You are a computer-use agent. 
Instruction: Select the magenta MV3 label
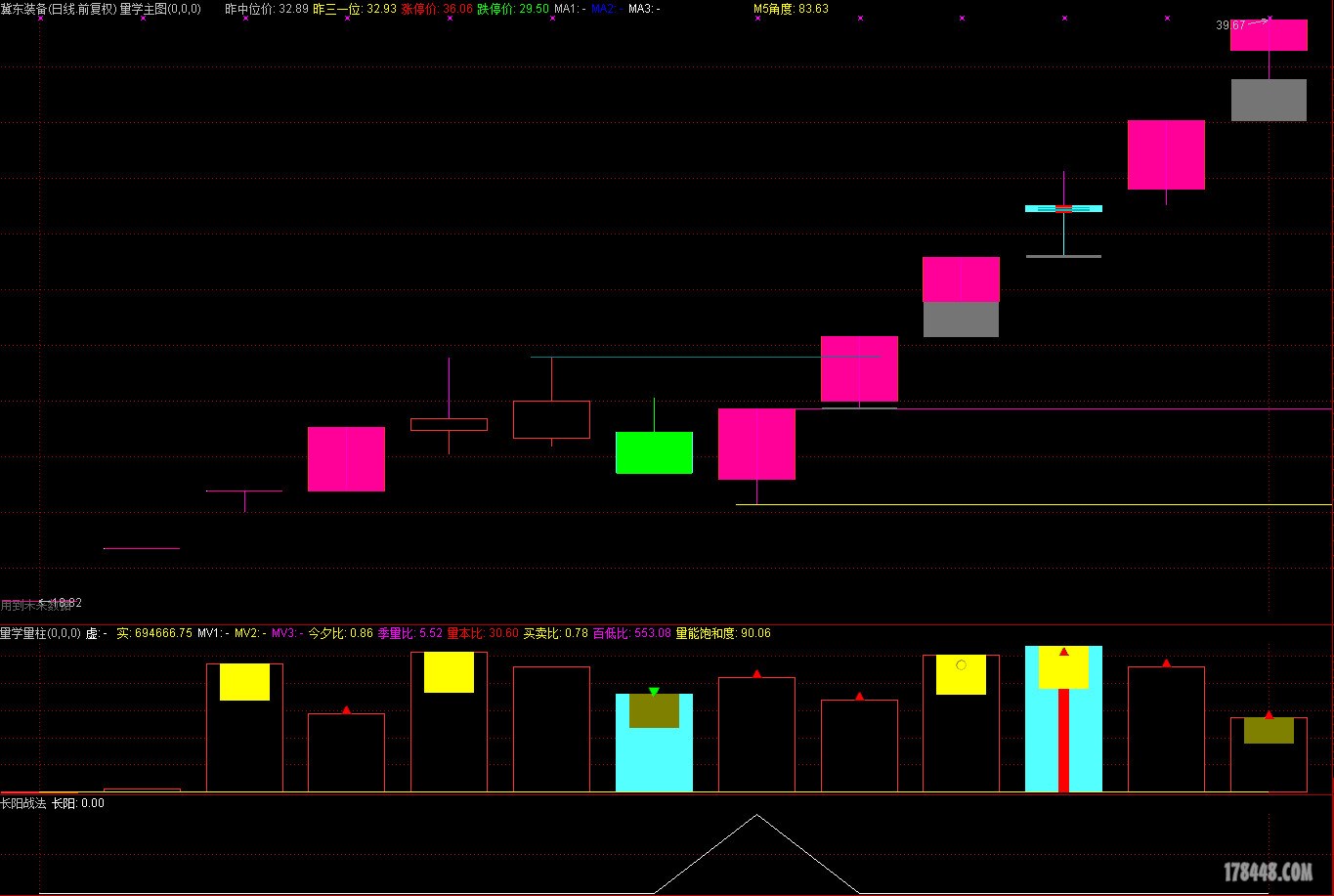point(287,633)
